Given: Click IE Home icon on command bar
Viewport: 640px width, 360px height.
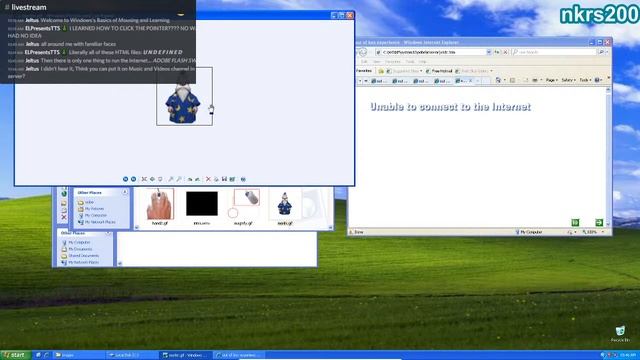Looking at the screenshot, I should coord(498,80).
